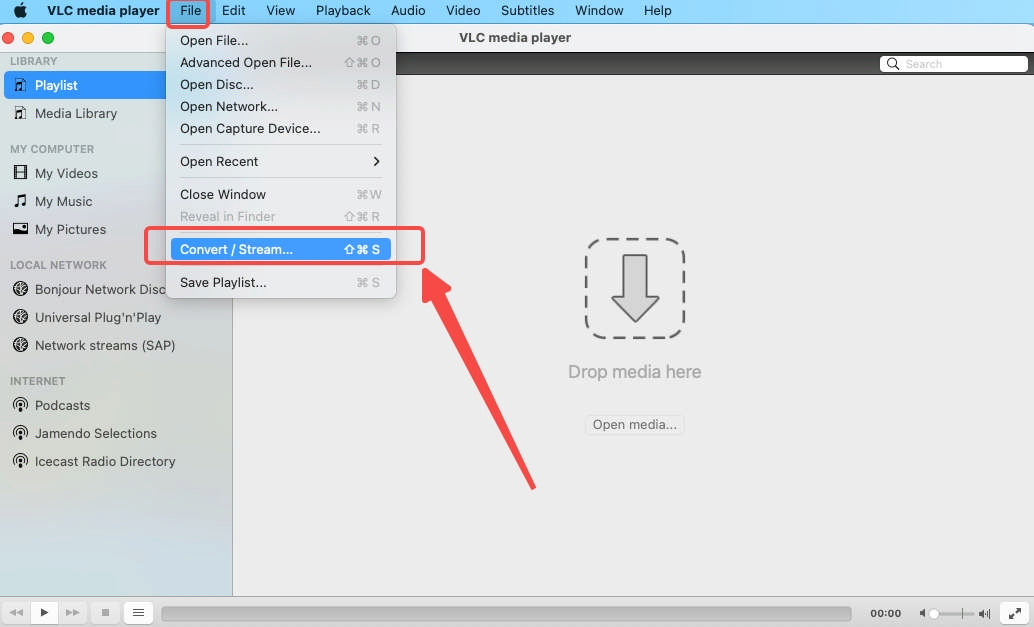This screenshot has width=1034, height=627.
Task: Open the Edit menu
Action: click(x=233, y=11)
